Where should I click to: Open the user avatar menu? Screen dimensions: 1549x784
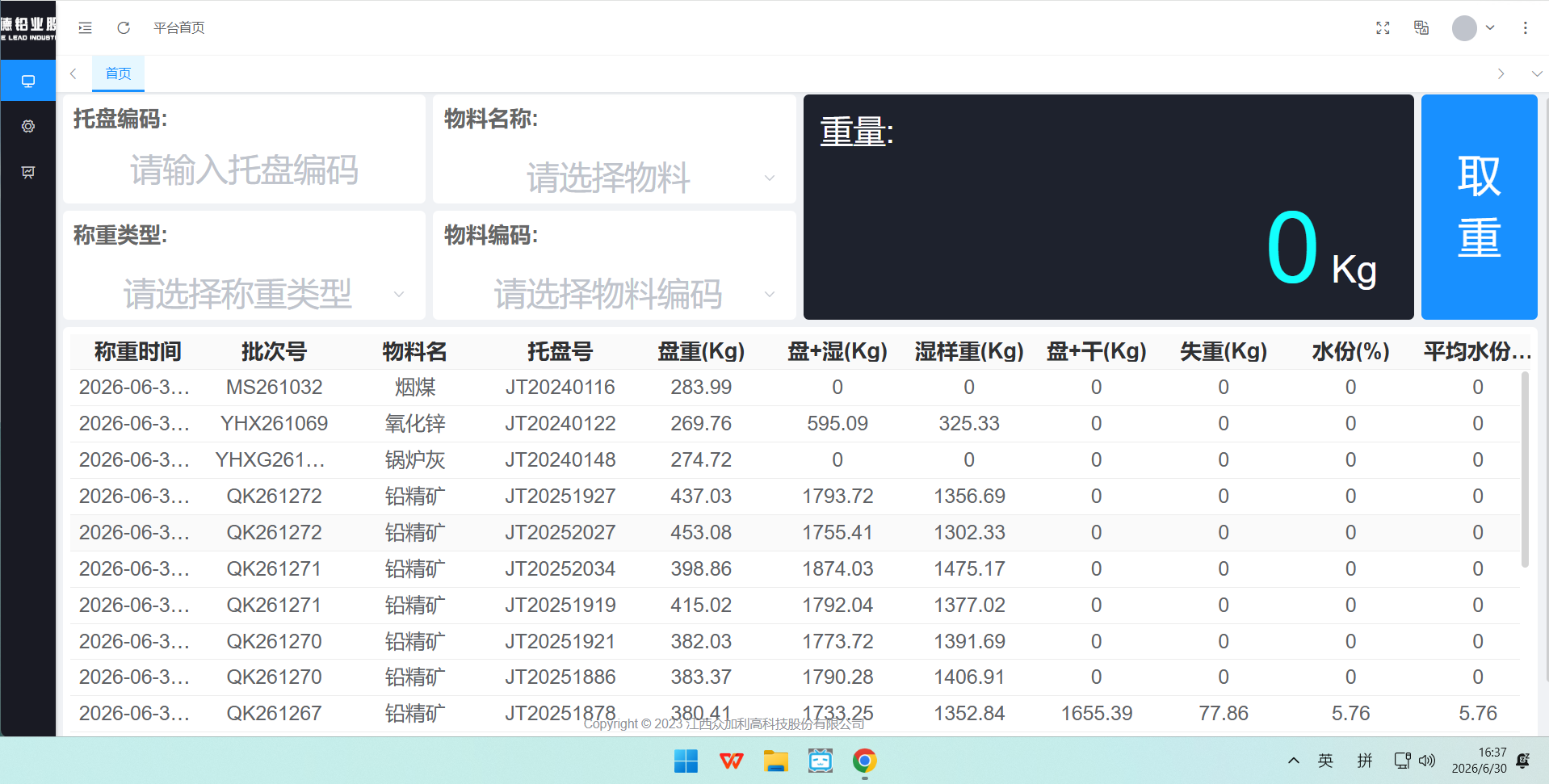(1473, 28)
